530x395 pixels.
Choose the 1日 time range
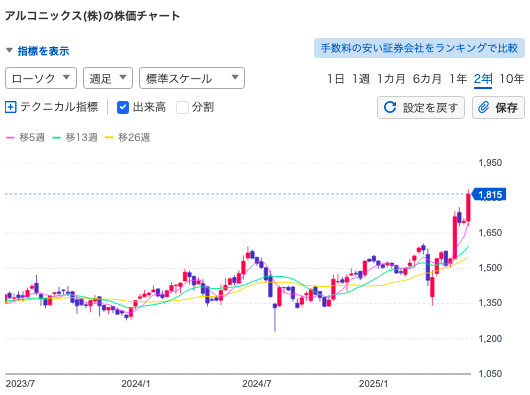[x=336, y=79]
